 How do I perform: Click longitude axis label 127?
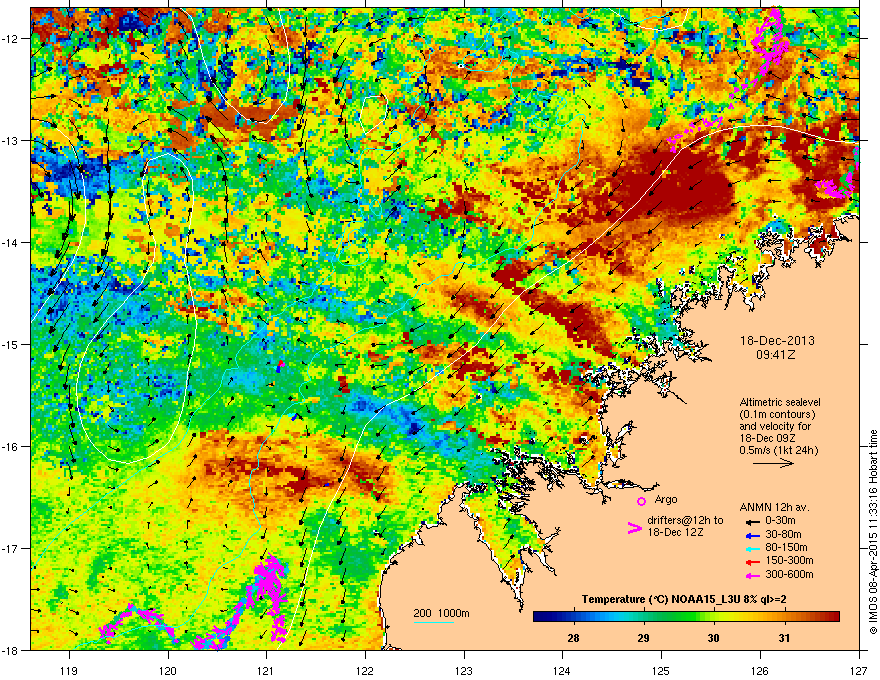click(859, 670)
